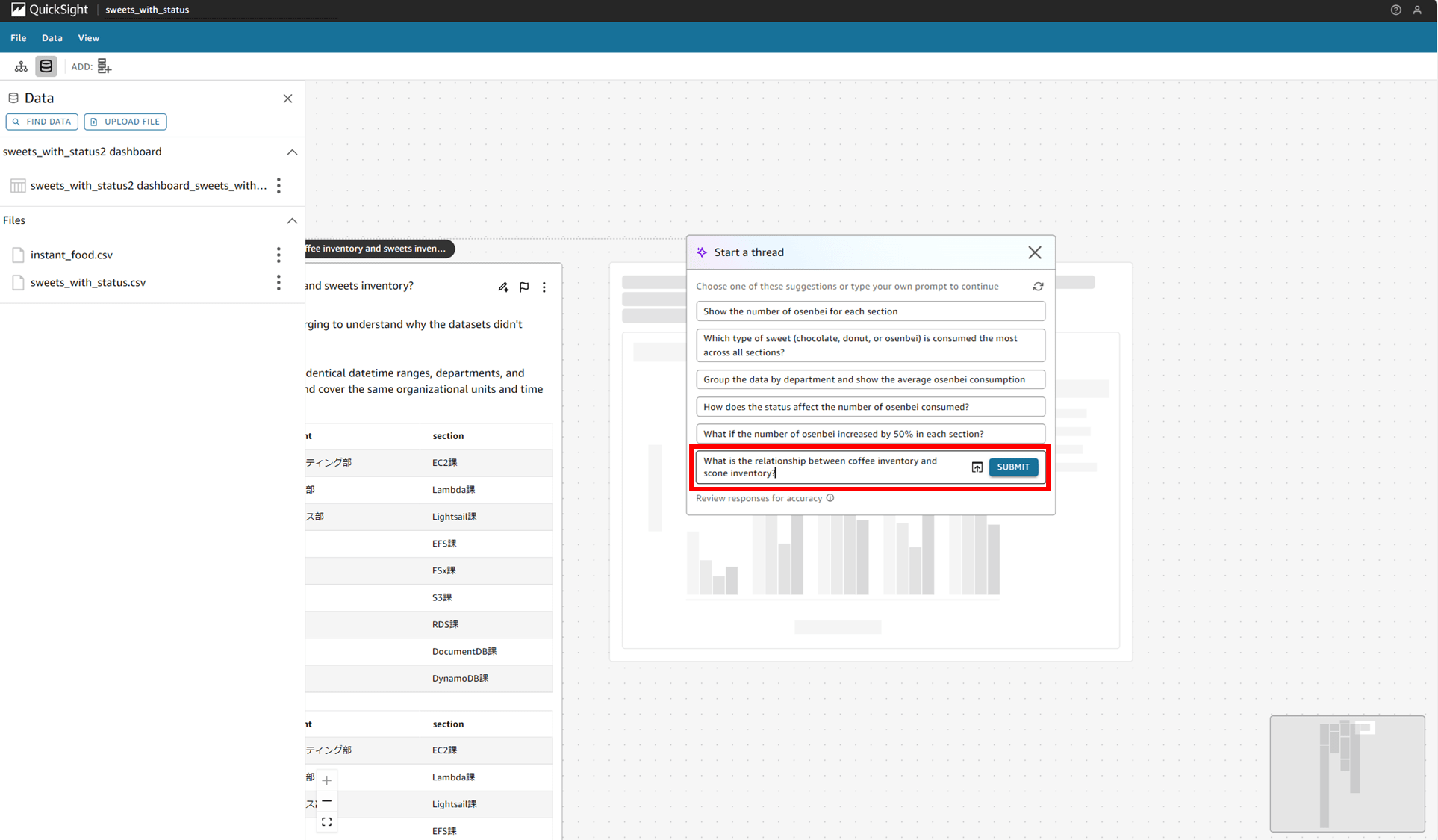This screenshot has height=840, width=1438.
Task: Open the File menu
Action: point(19,38)
